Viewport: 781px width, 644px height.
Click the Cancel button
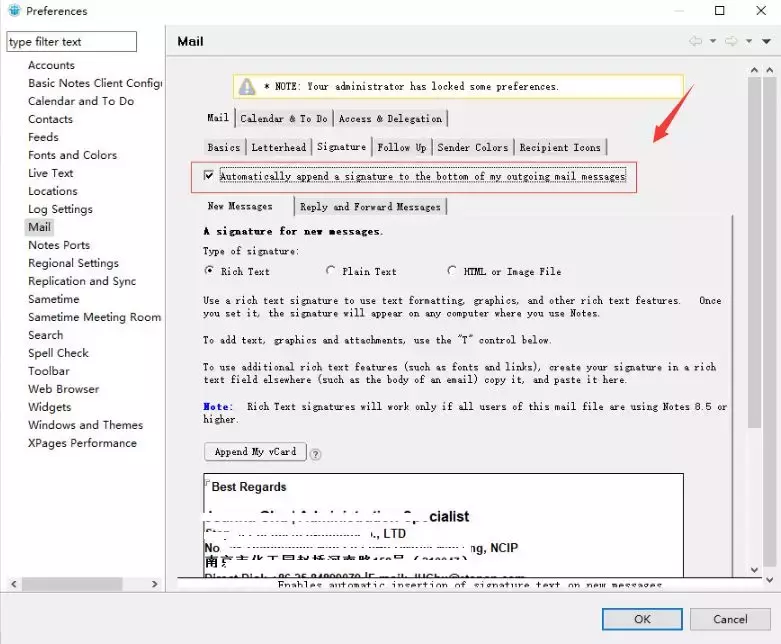730,619
